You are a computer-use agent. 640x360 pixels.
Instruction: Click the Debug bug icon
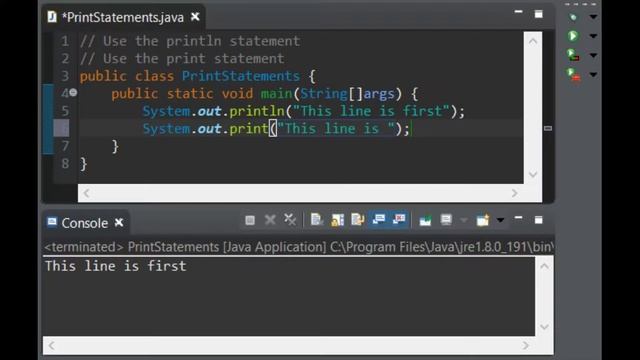pyautogui.click(x=573, y=17)
